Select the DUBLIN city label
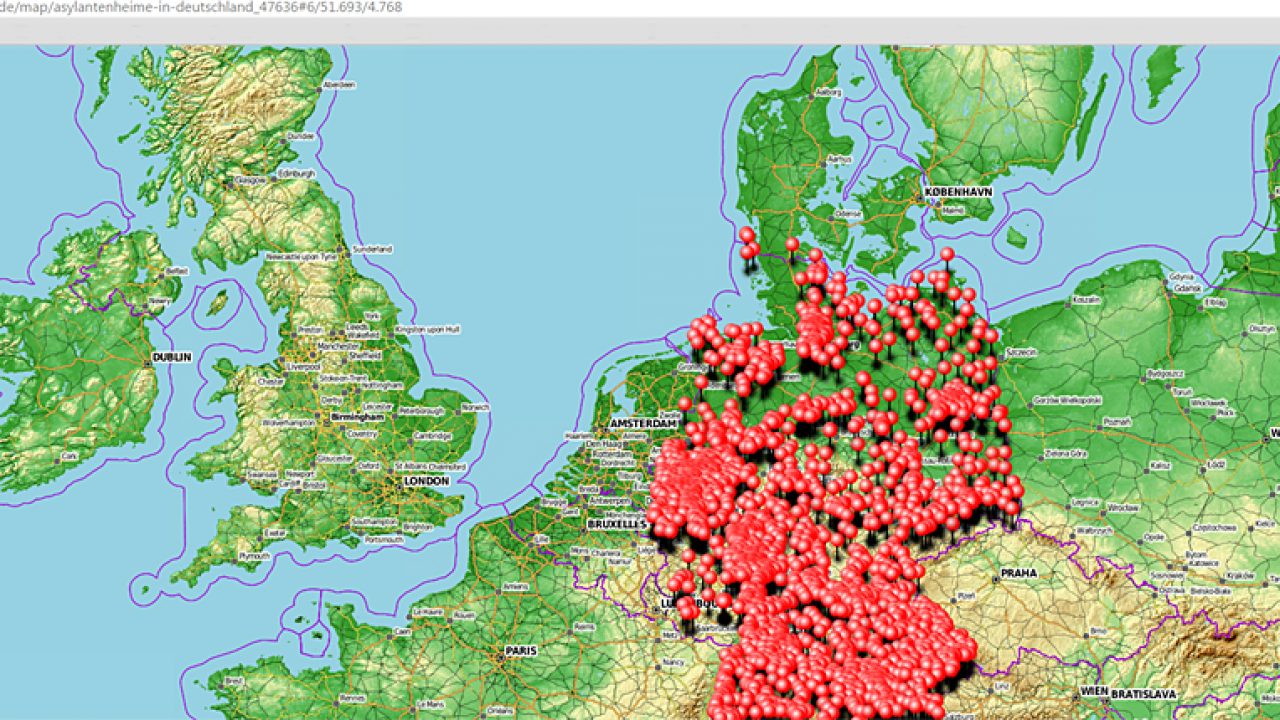This screenshot has width=1280, height=720. [171, 357]
